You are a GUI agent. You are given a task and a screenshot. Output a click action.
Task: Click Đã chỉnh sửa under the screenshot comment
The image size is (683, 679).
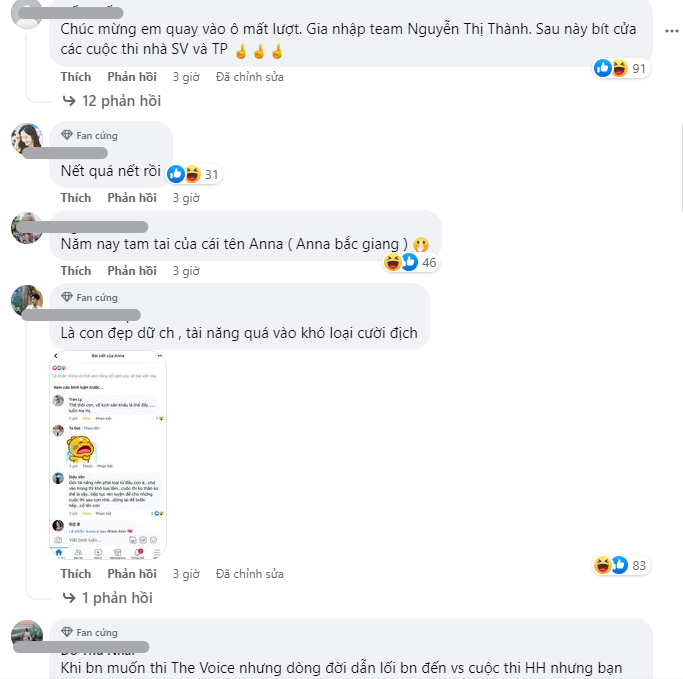point(250,574)
